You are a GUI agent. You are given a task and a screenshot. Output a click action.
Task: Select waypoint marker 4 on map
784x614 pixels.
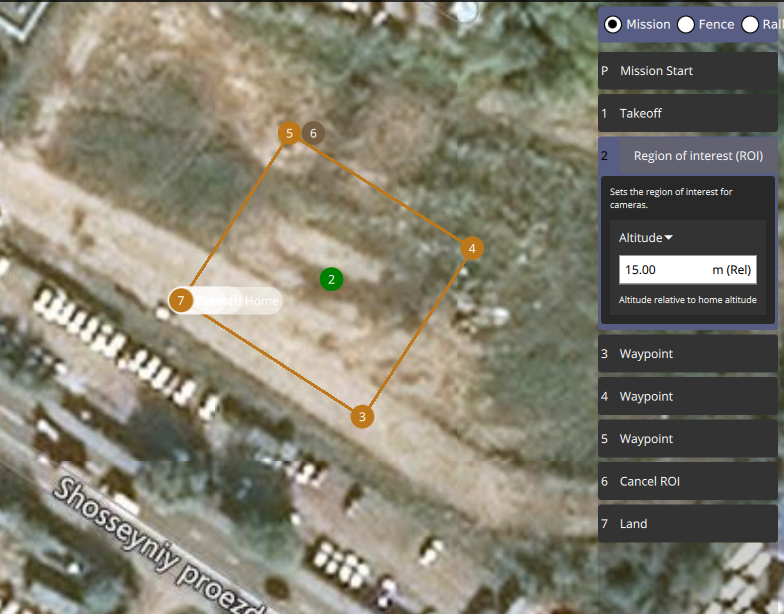pos(472,248)
